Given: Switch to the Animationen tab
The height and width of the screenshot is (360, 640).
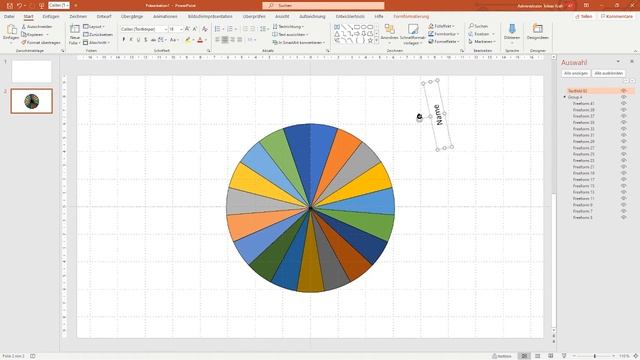Looking at the screenshot, I should pyautogui.click(x=165, y=17).
